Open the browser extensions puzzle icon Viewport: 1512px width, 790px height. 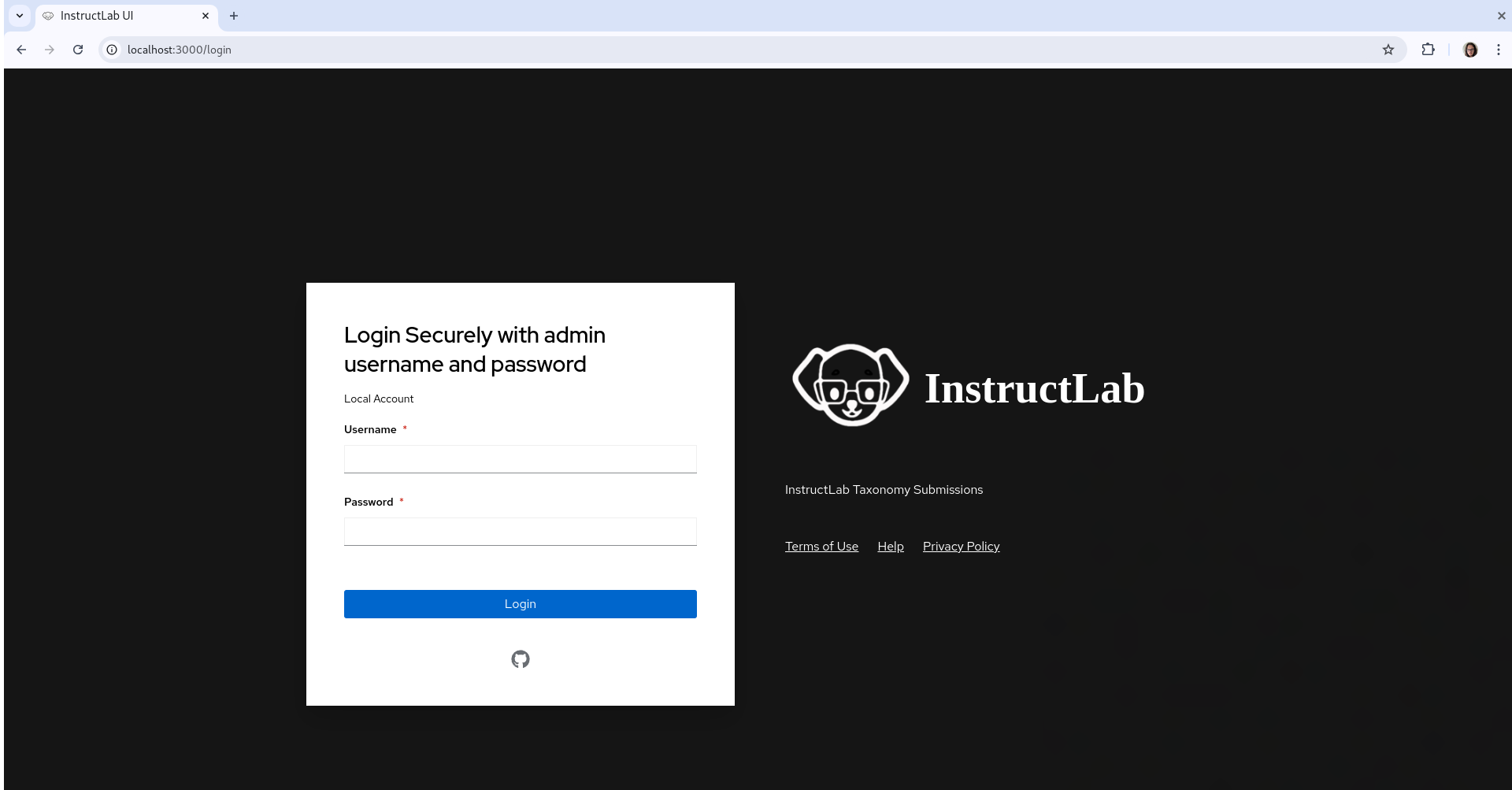pyautogui.click(x=1428, y=50)
